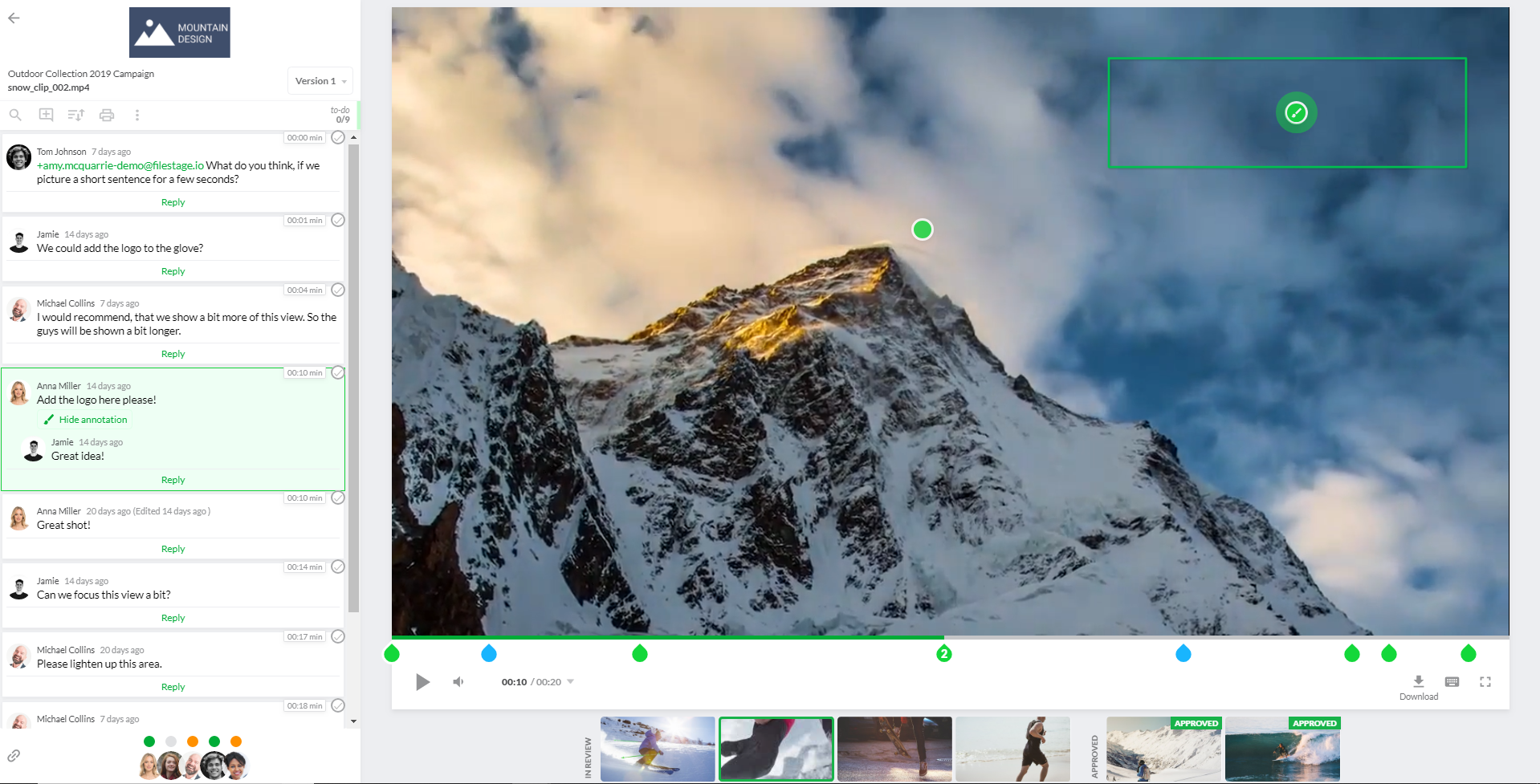Open the runner's legs thumbnail

click(894, 749)
